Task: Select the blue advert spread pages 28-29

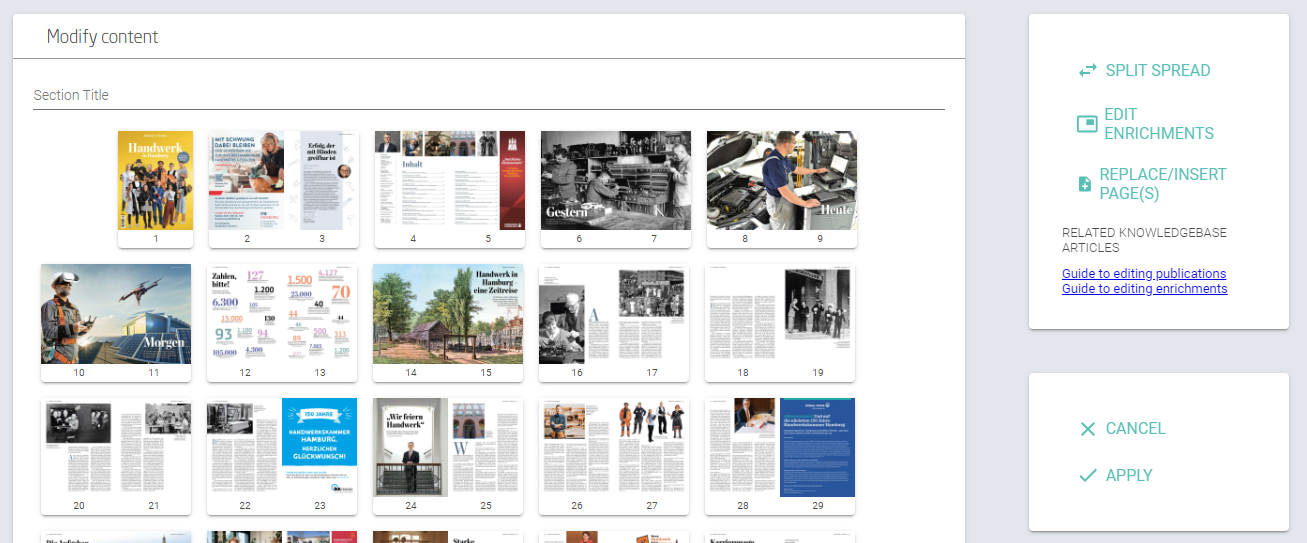Action: (x=780, y=447)
